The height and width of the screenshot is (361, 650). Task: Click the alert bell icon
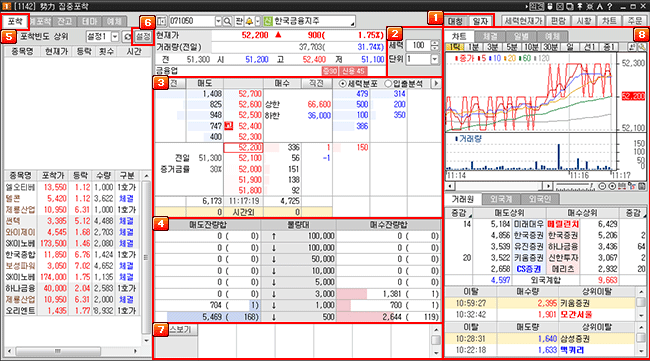tap(249, 21)
